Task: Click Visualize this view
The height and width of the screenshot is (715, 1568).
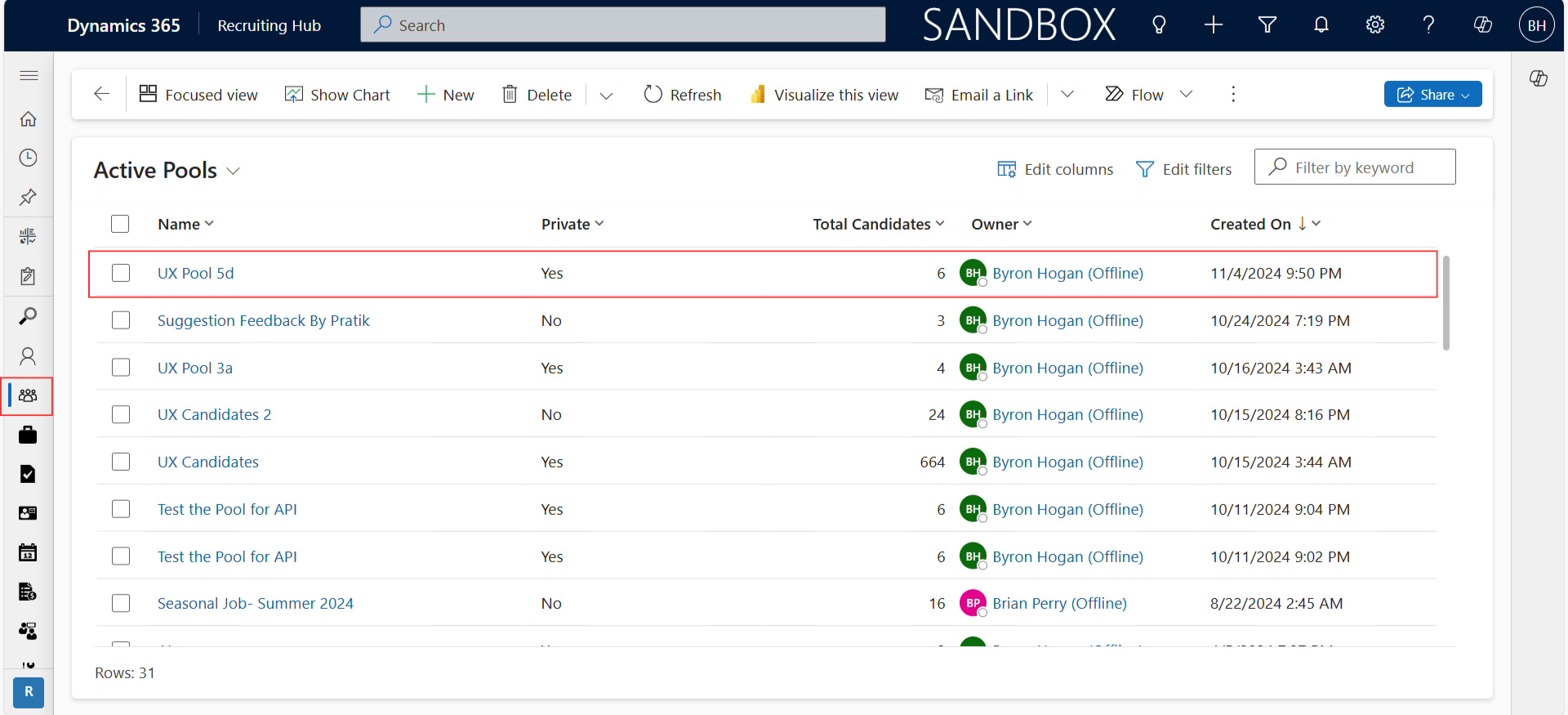Action: (824, 95)
